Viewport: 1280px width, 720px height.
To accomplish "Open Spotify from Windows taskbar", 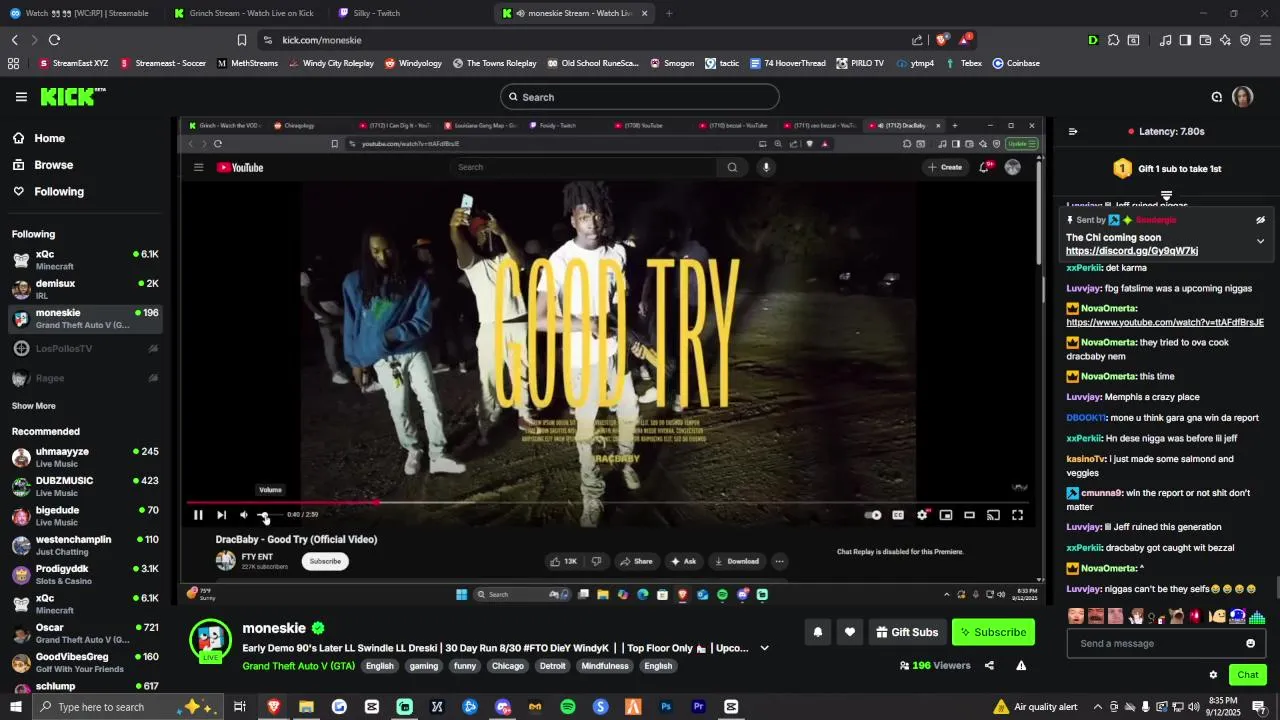I will [x=568, y=707].
